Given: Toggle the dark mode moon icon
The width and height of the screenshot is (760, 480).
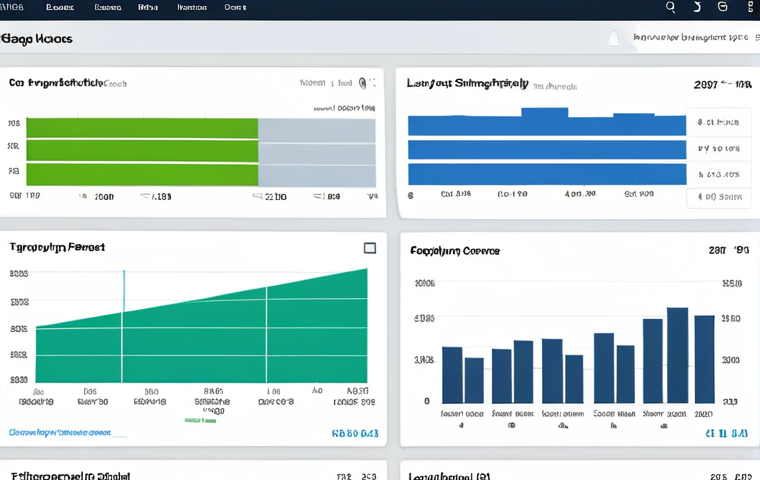Looking at the screenshot, I should tap(697, 7).
